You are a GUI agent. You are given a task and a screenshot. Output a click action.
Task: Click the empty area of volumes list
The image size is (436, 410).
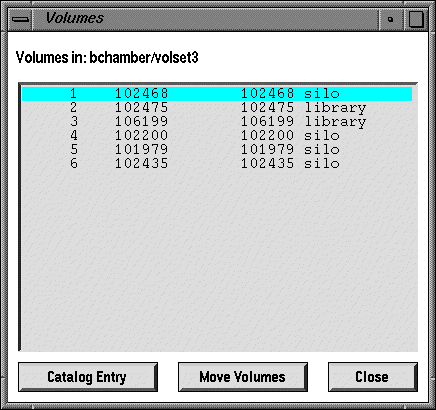coord(218,260)
